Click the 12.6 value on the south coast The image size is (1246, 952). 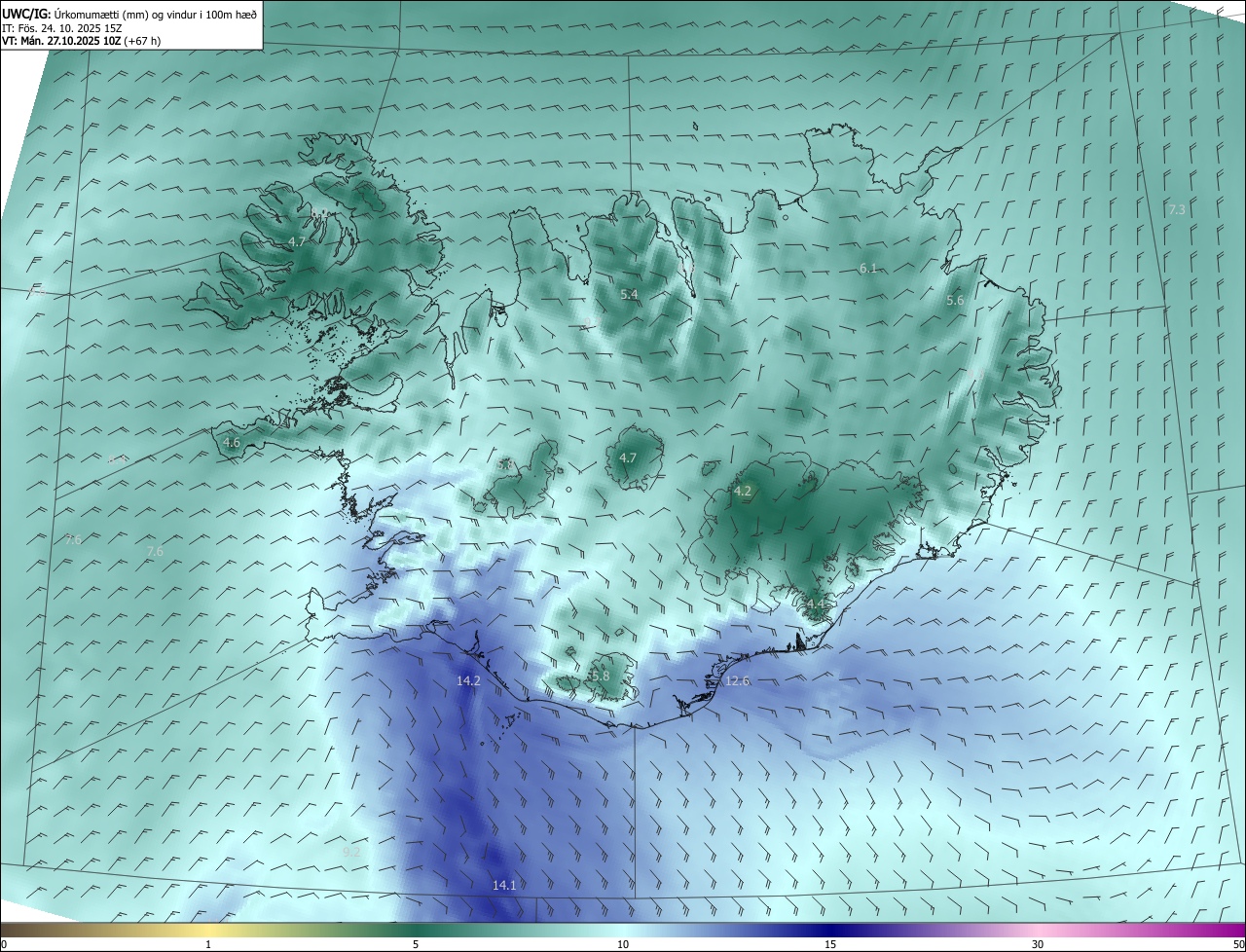tap(738, 680)
